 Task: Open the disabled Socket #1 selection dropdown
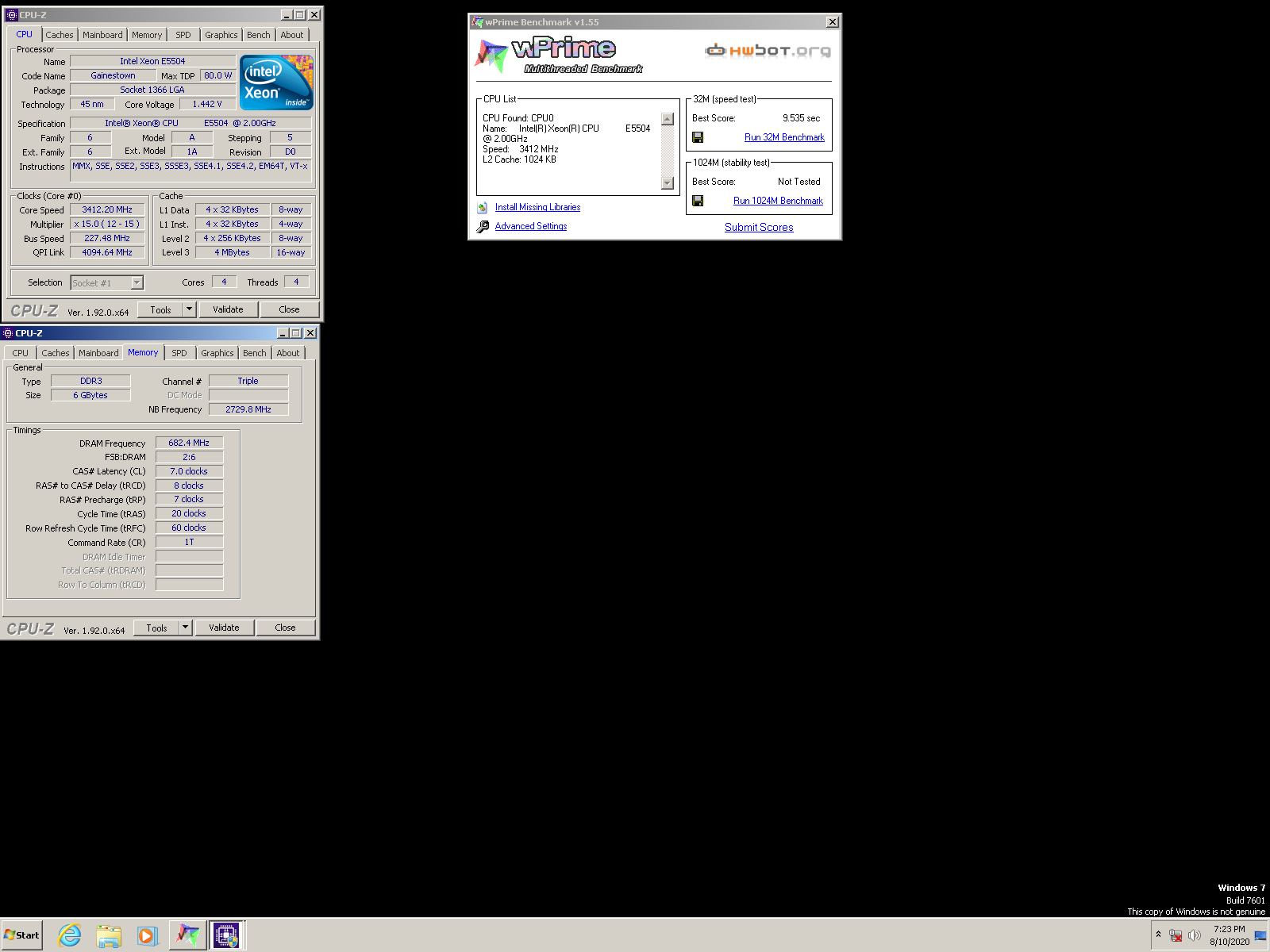(106, 283)
